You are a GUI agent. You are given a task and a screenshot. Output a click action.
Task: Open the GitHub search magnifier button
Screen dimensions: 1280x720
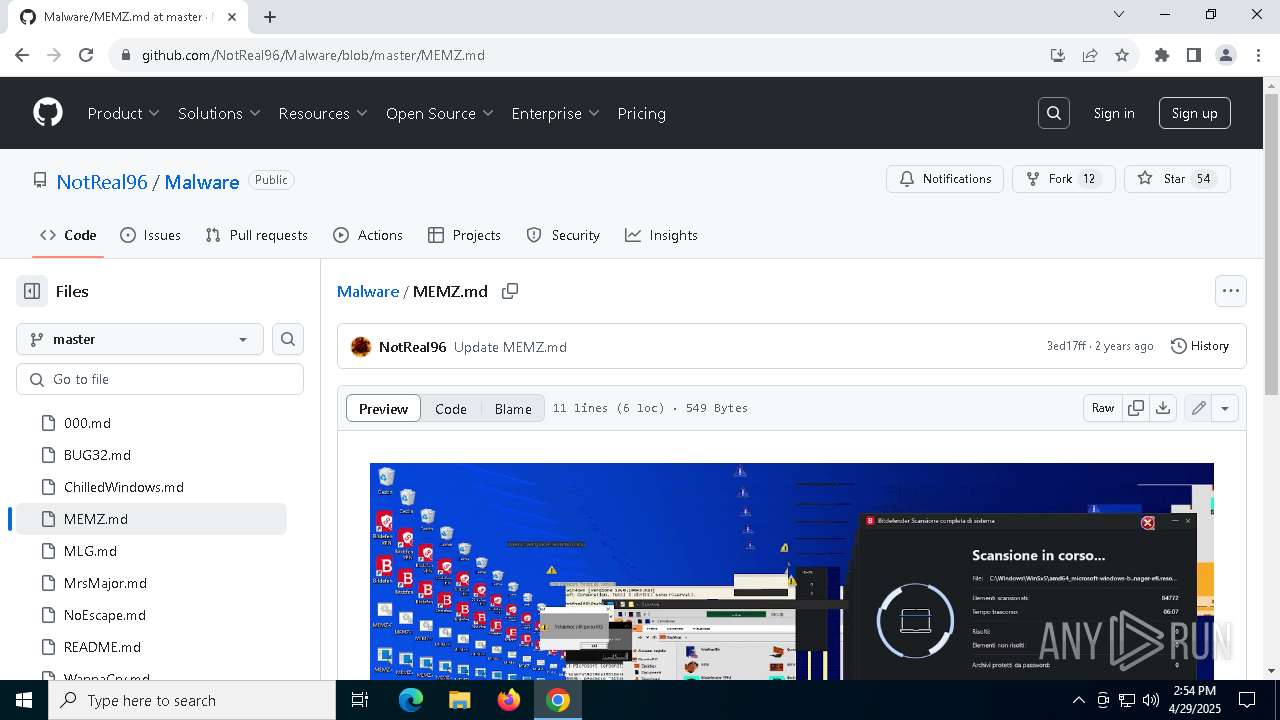click(x=1054, y=113)
